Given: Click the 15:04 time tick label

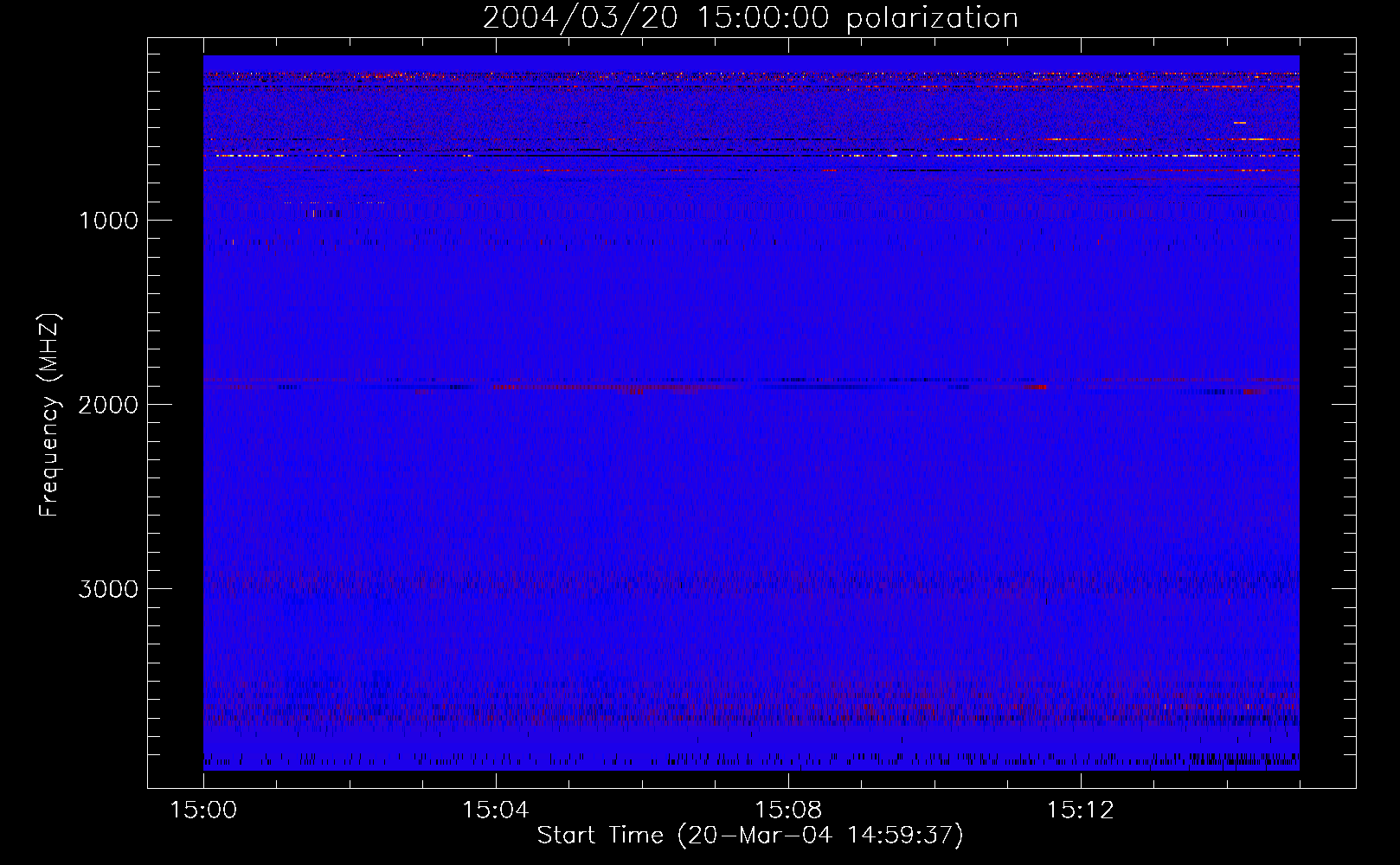Looking at the screenshot, I should [495, 811].
